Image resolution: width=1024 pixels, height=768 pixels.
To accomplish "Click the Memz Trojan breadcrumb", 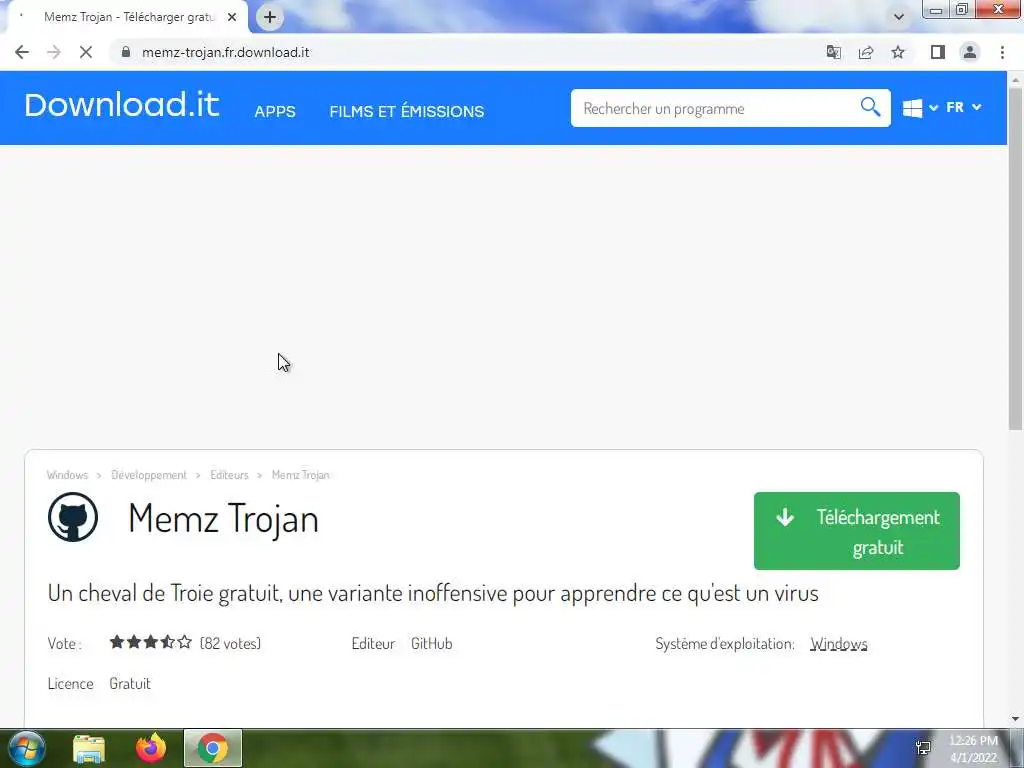I will 300,475.
